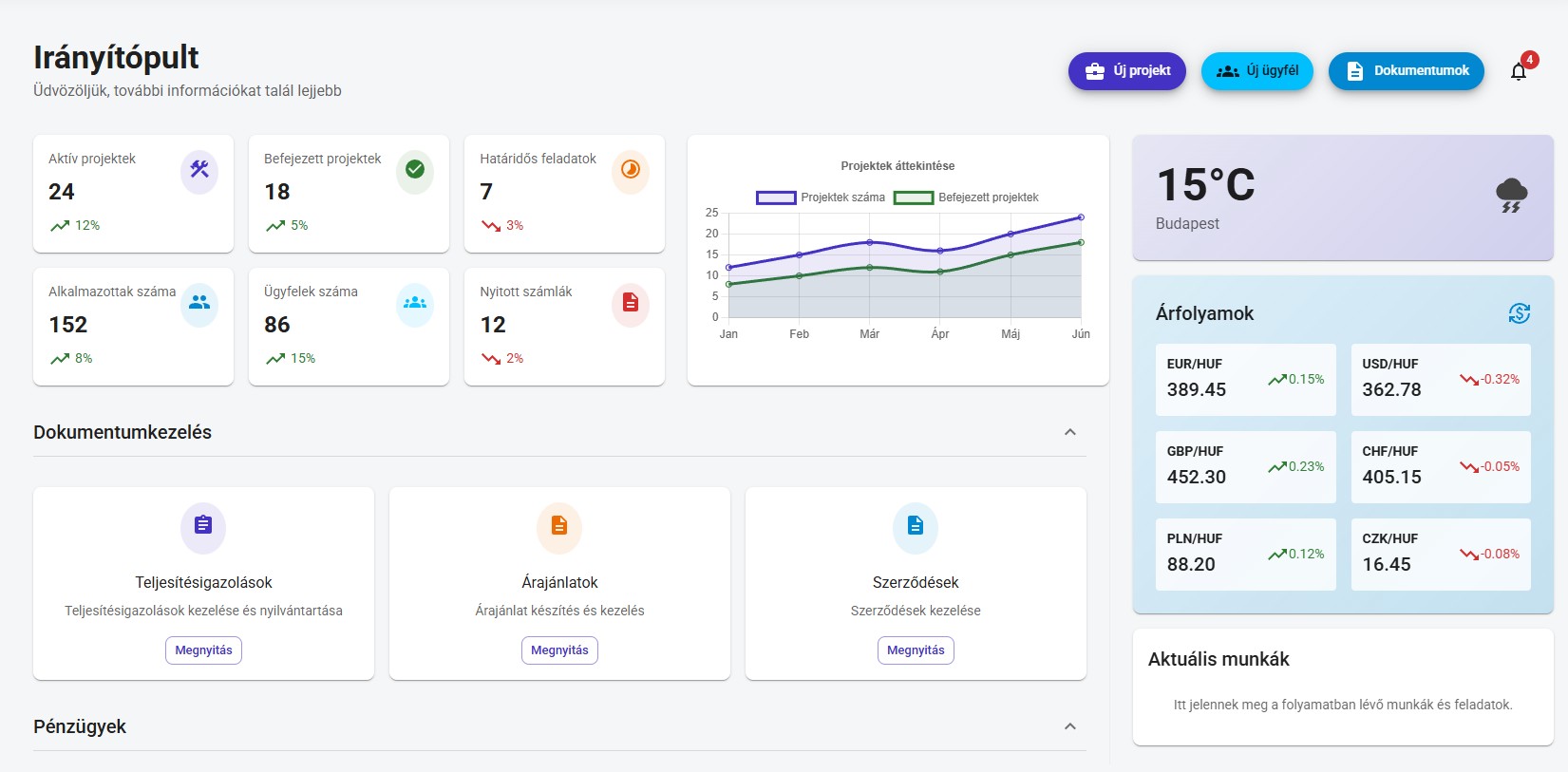Click the Aktív projektek tools icon
This screenshot has width=1568, height=772.
point(199,170)
